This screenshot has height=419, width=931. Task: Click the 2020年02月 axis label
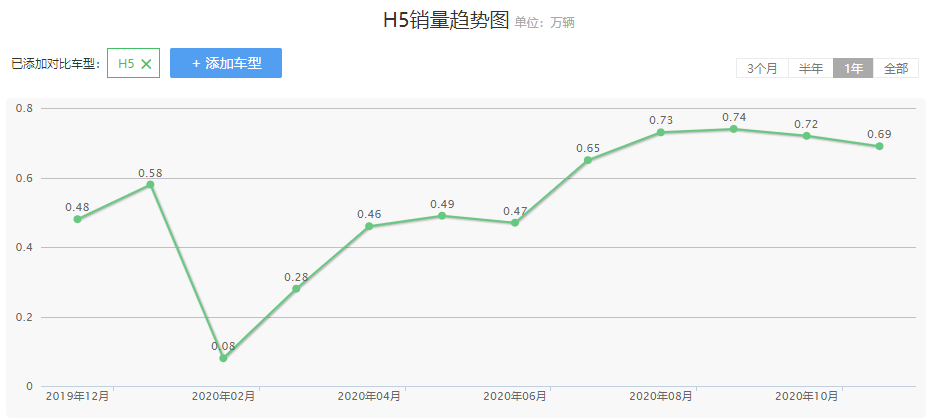(x=223, y=397)
